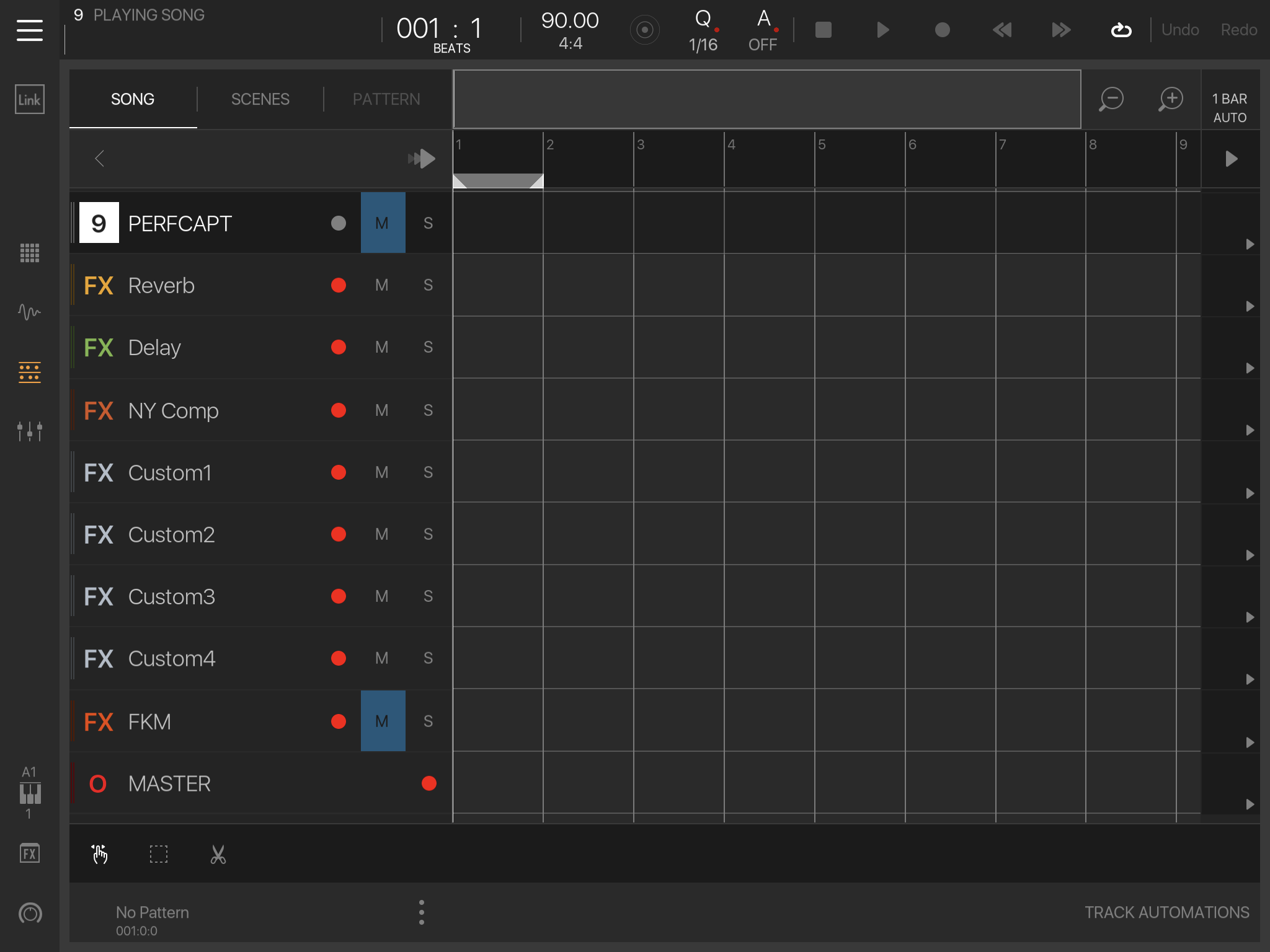Image resolution: width=1270 pixels, height=952 pixels.
Task: Unmute the FKM track
Action: (383, 721)
